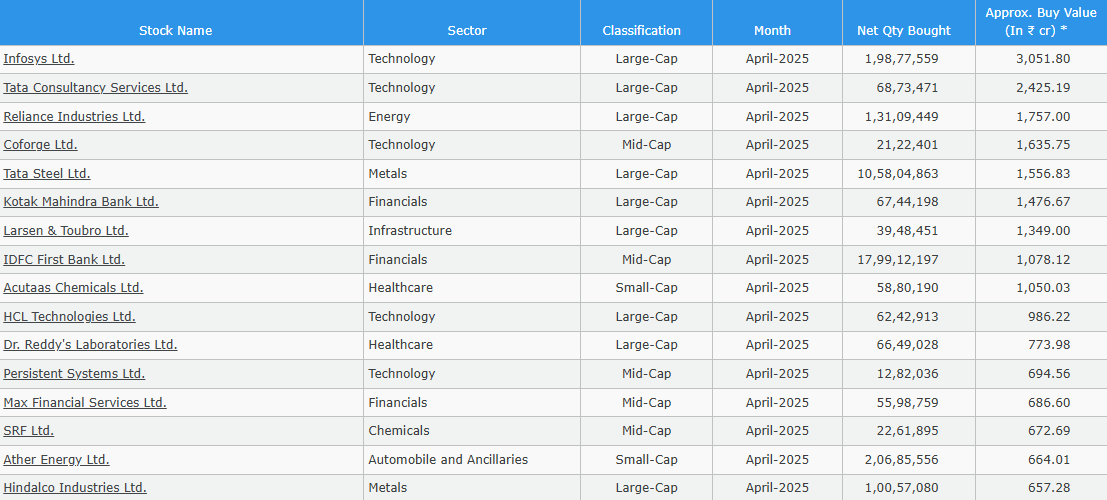Viewport: 1107px width, 500px height.
Task: Click the Classification column header
Action: tap(641, 31)
